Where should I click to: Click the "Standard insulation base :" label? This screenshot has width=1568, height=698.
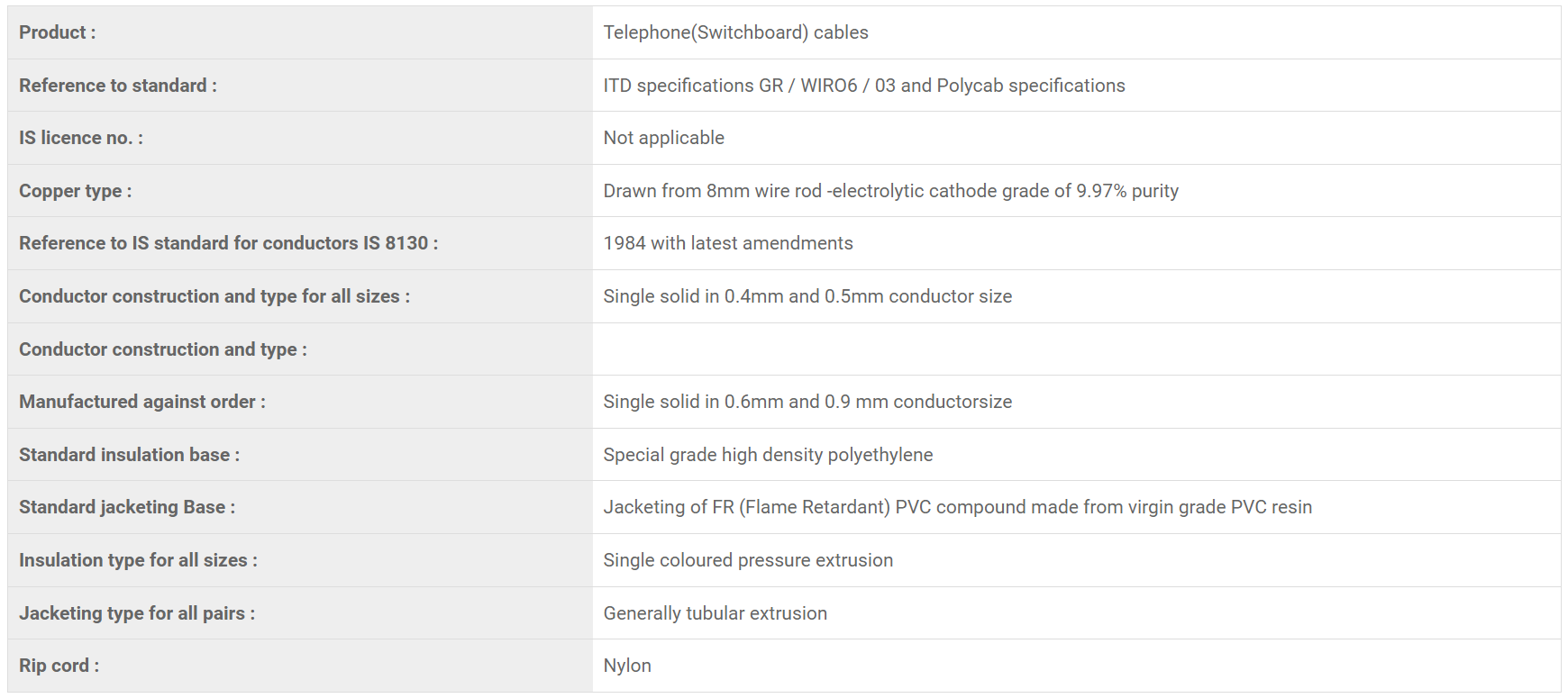(130, 455)
